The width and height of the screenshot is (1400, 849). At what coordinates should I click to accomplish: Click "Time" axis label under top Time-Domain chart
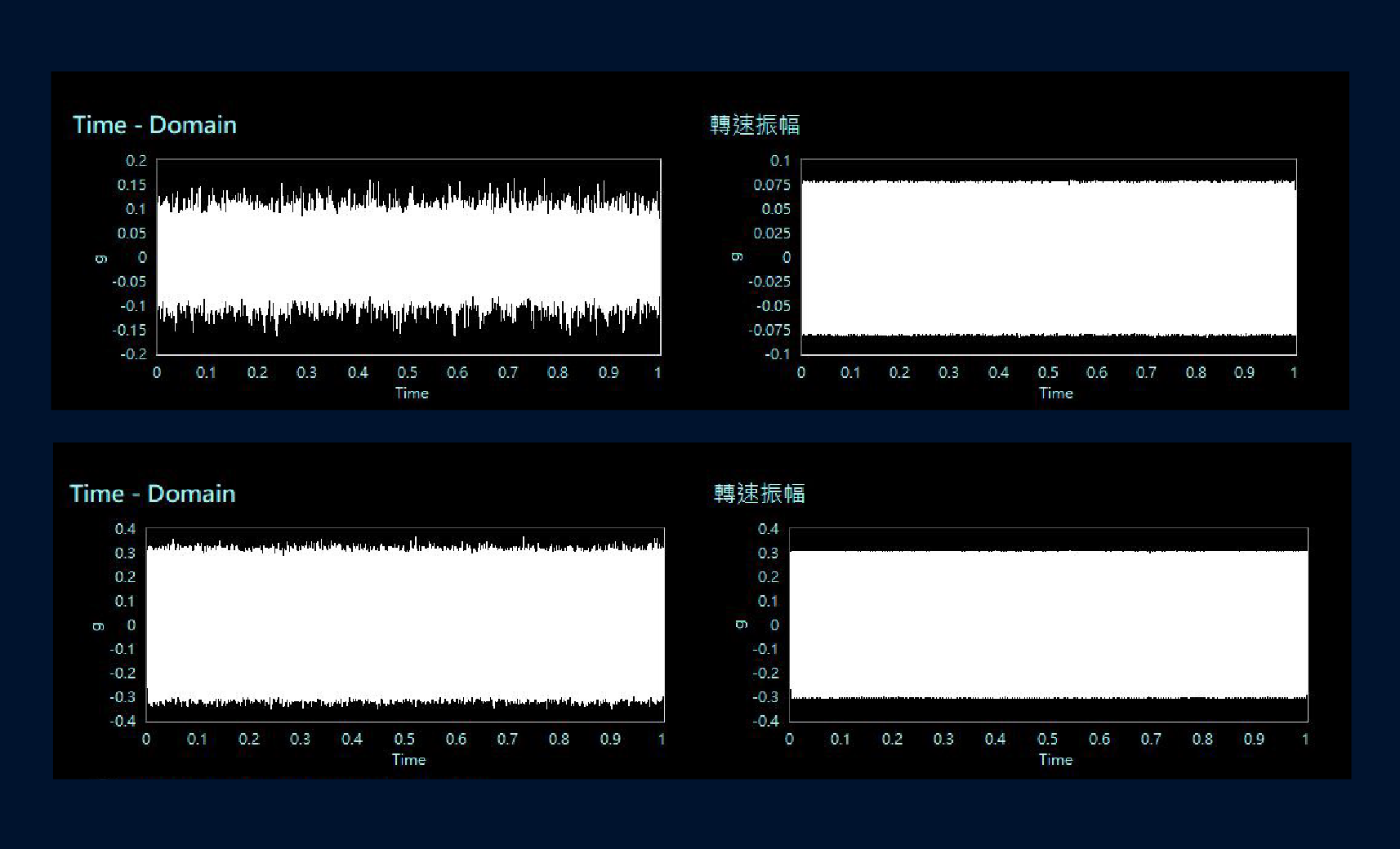coord(412,393)
